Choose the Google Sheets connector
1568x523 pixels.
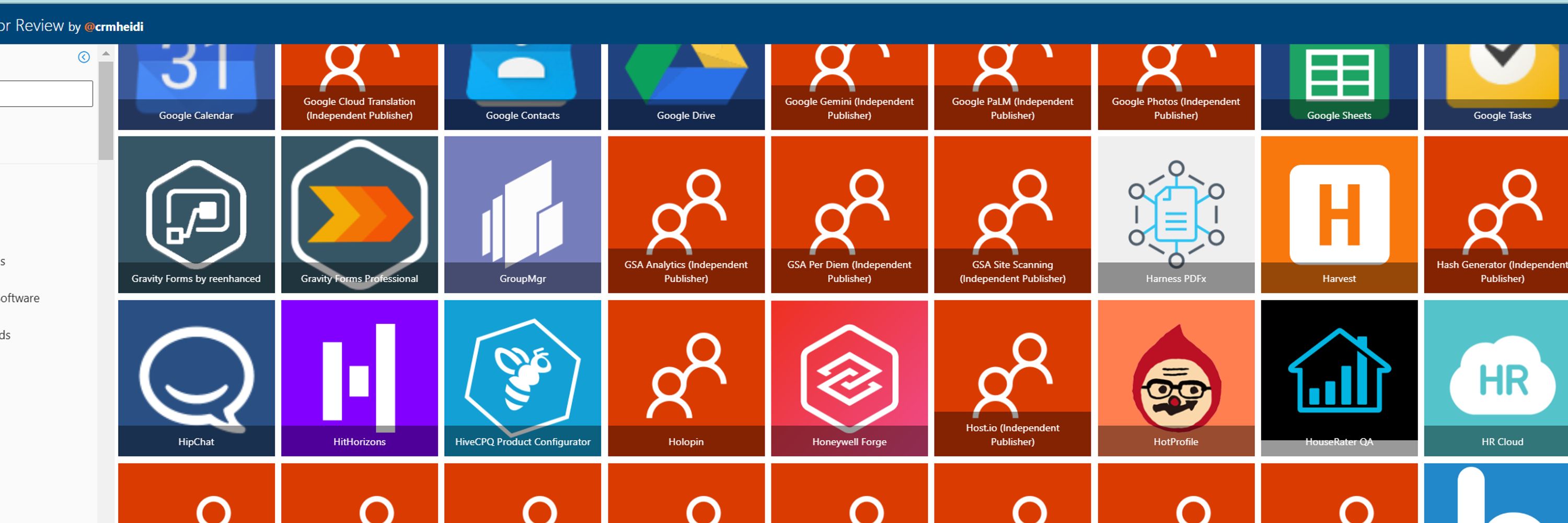tap(1339, 86)
